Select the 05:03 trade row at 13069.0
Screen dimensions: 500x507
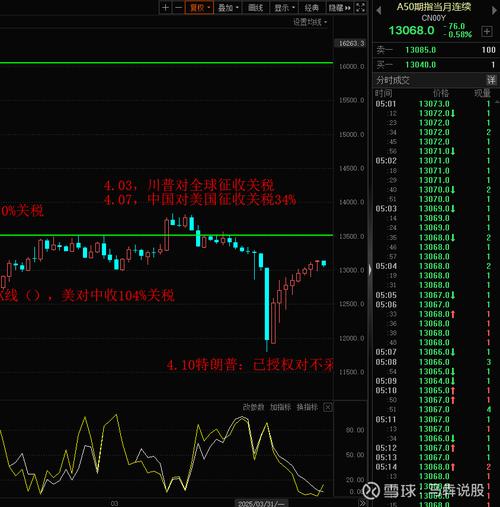coord(433,209)
